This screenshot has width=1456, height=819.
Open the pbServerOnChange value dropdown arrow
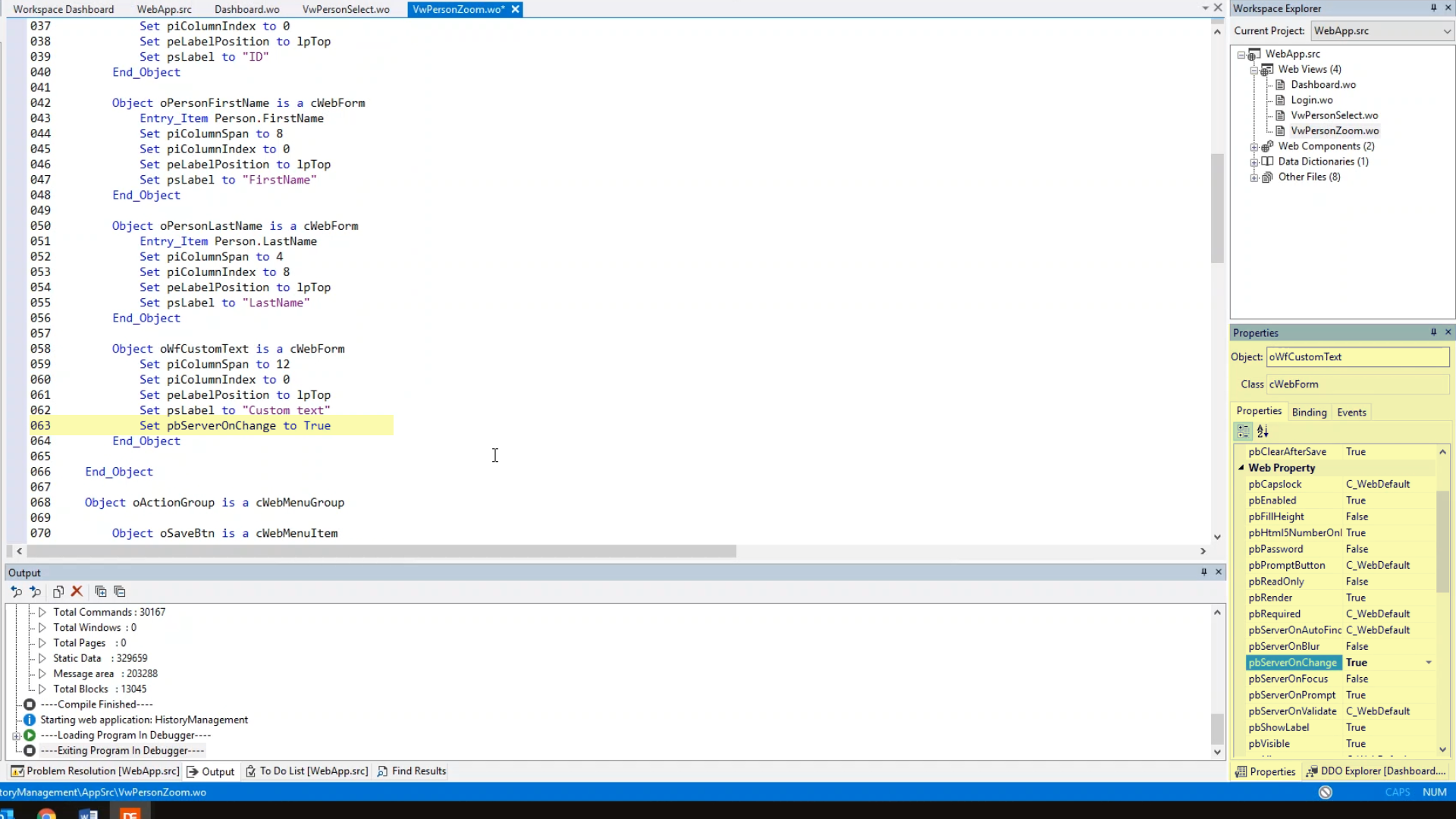(x=1429, y=663)
